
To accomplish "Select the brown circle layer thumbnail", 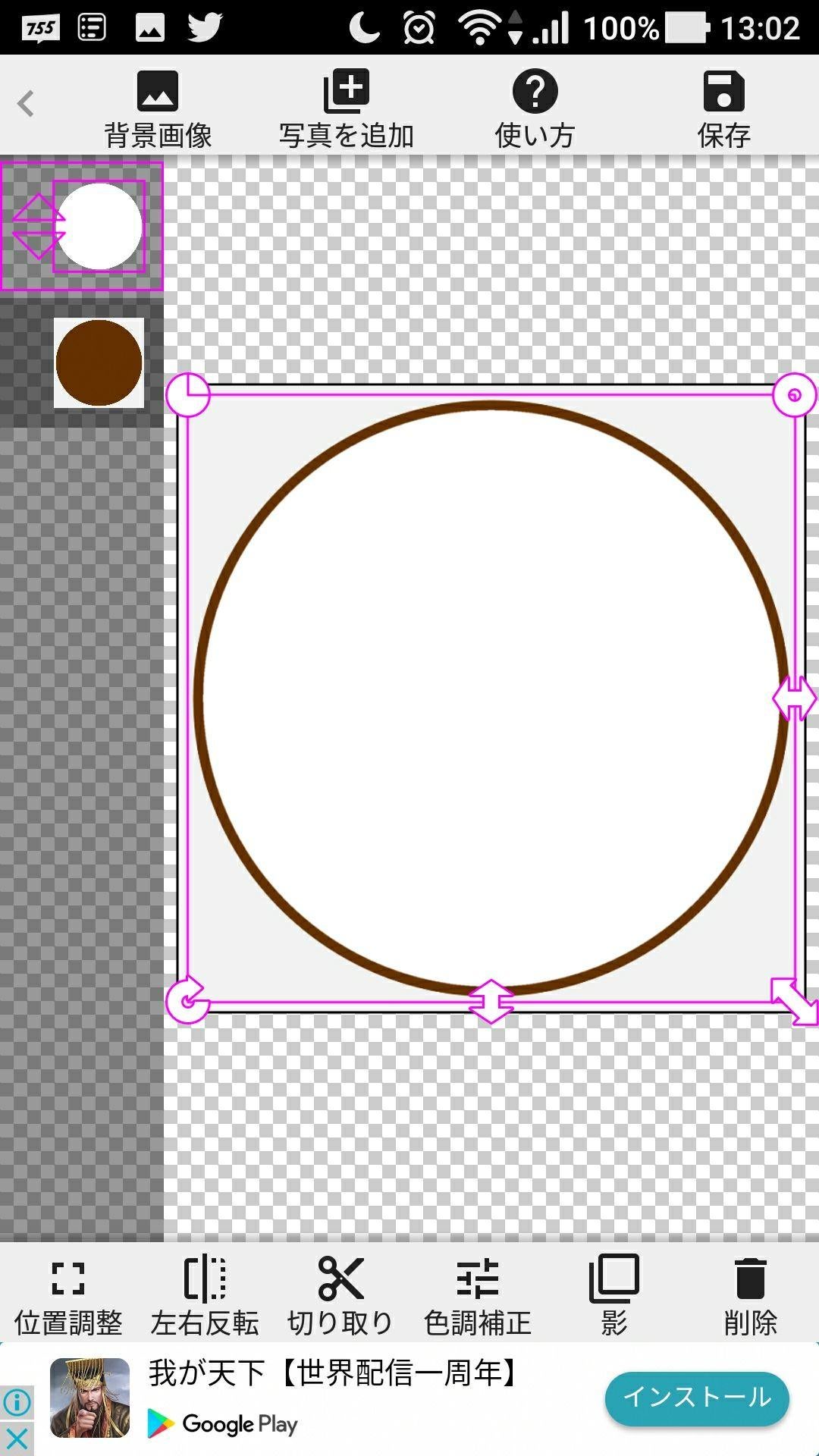I will (x=99, y=362).
